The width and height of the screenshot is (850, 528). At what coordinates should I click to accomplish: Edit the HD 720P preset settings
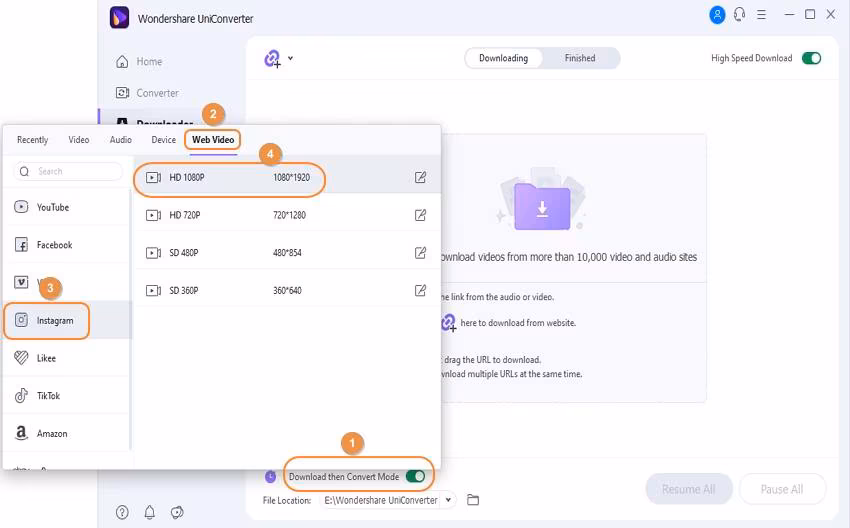[x=420, y=215]
